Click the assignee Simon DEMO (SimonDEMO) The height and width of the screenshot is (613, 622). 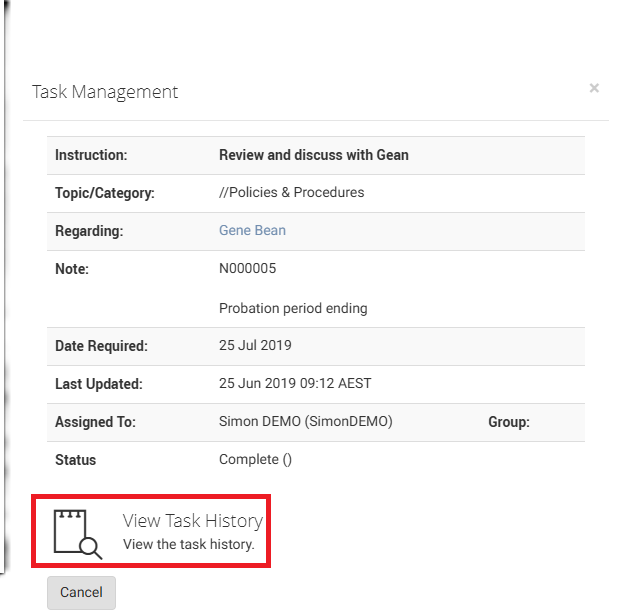tap(305, 422)
